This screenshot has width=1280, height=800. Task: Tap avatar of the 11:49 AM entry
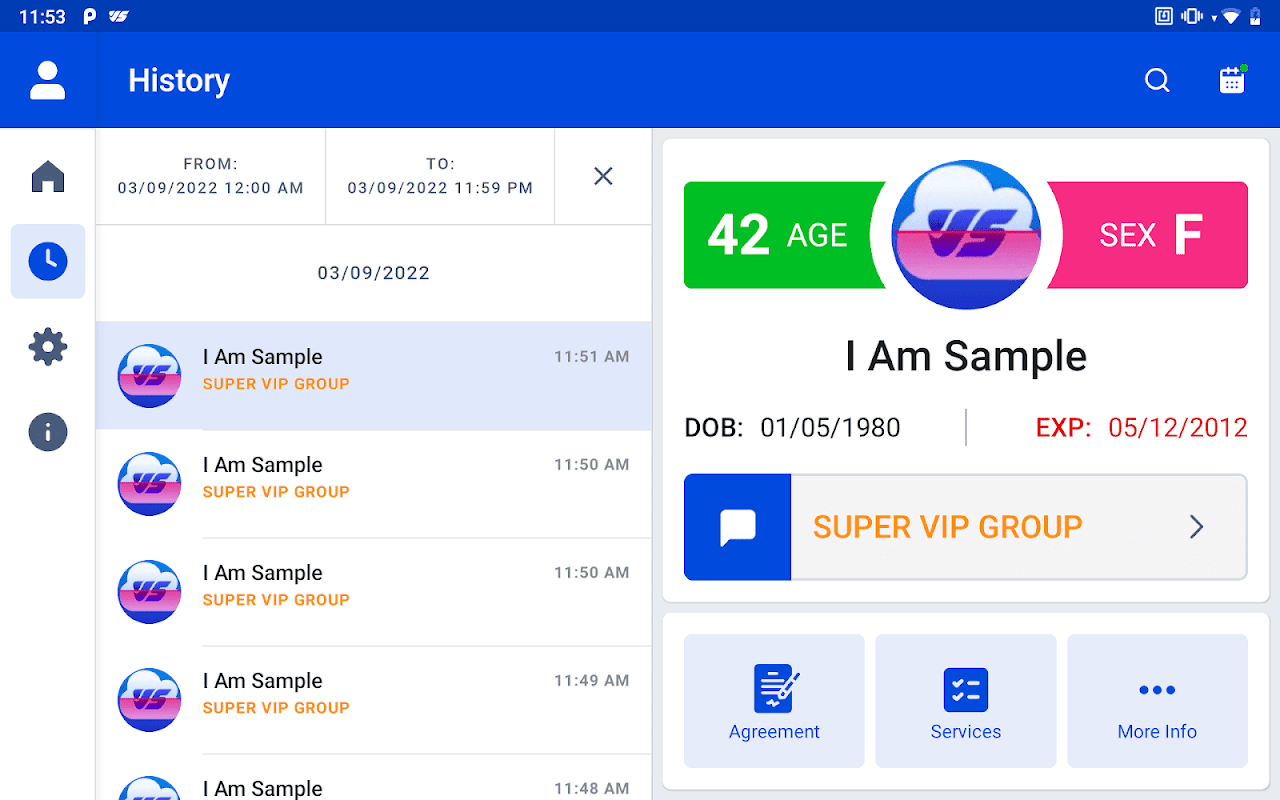point(150,700)
